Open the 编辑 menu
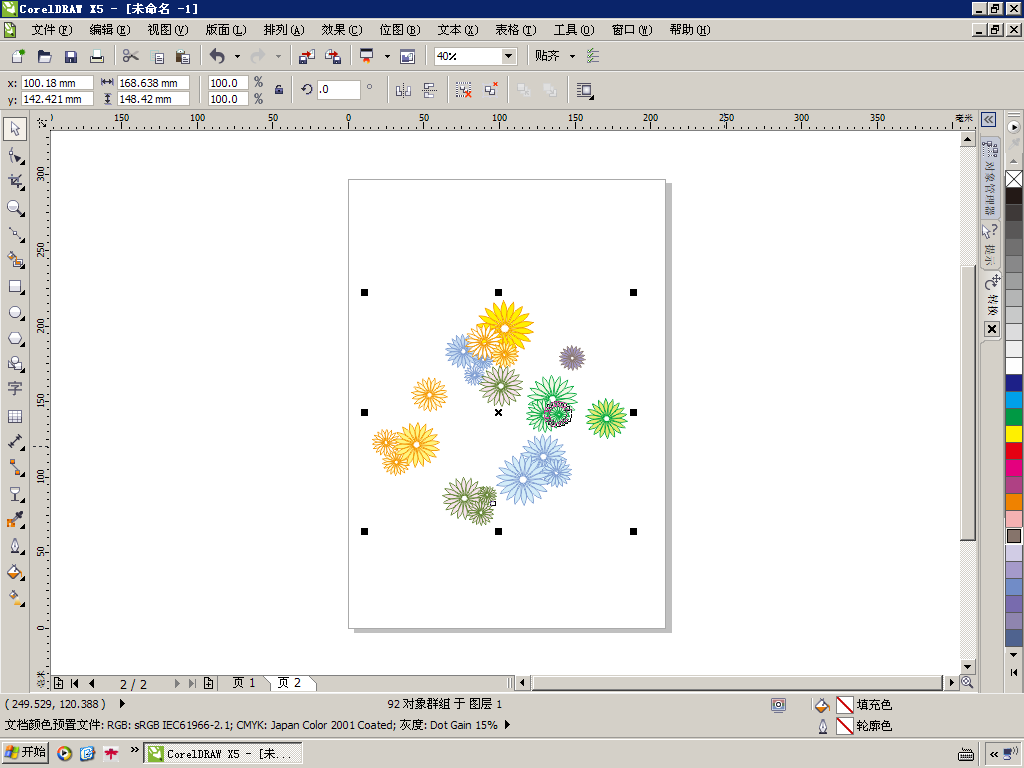This screenshot has width=1024, height=768. click(x=110, y=30)
